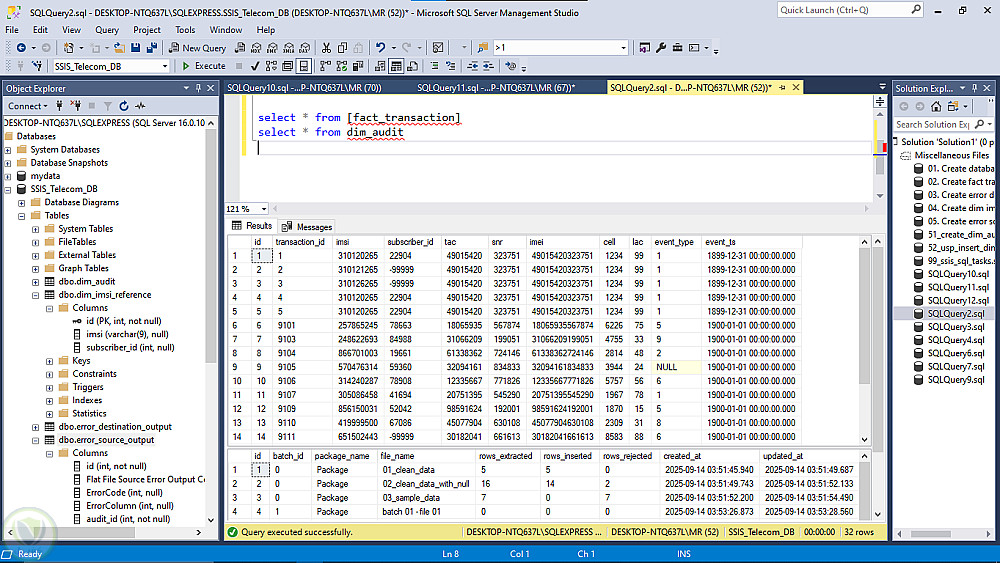Open SQLQuery7.sql in Solution Explorer
This screenshot has height=563, width=1000.
coord(957,366)
